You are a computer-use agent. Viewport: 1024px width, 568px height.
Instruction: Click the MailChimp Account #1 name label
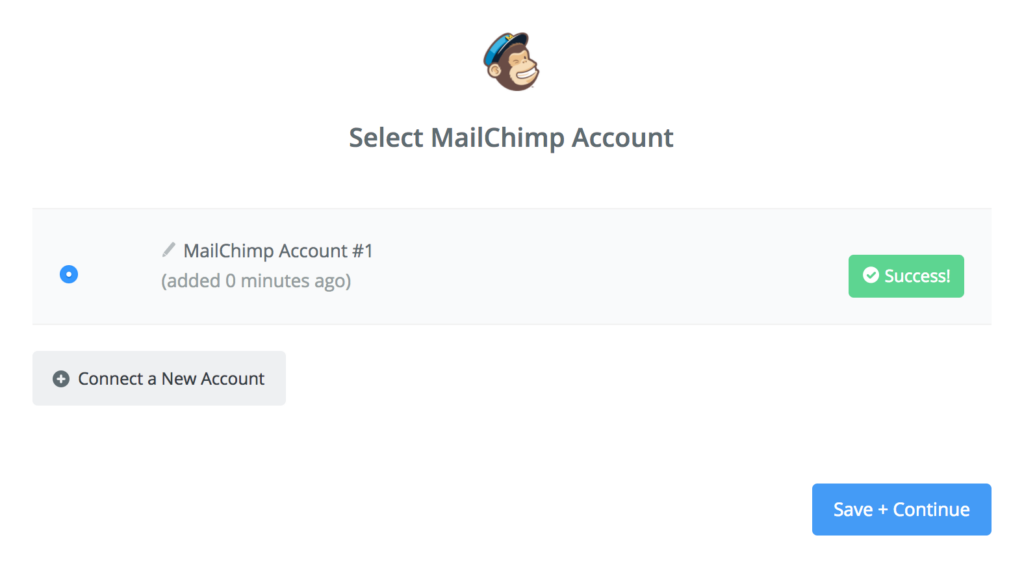tap(278, 251)
